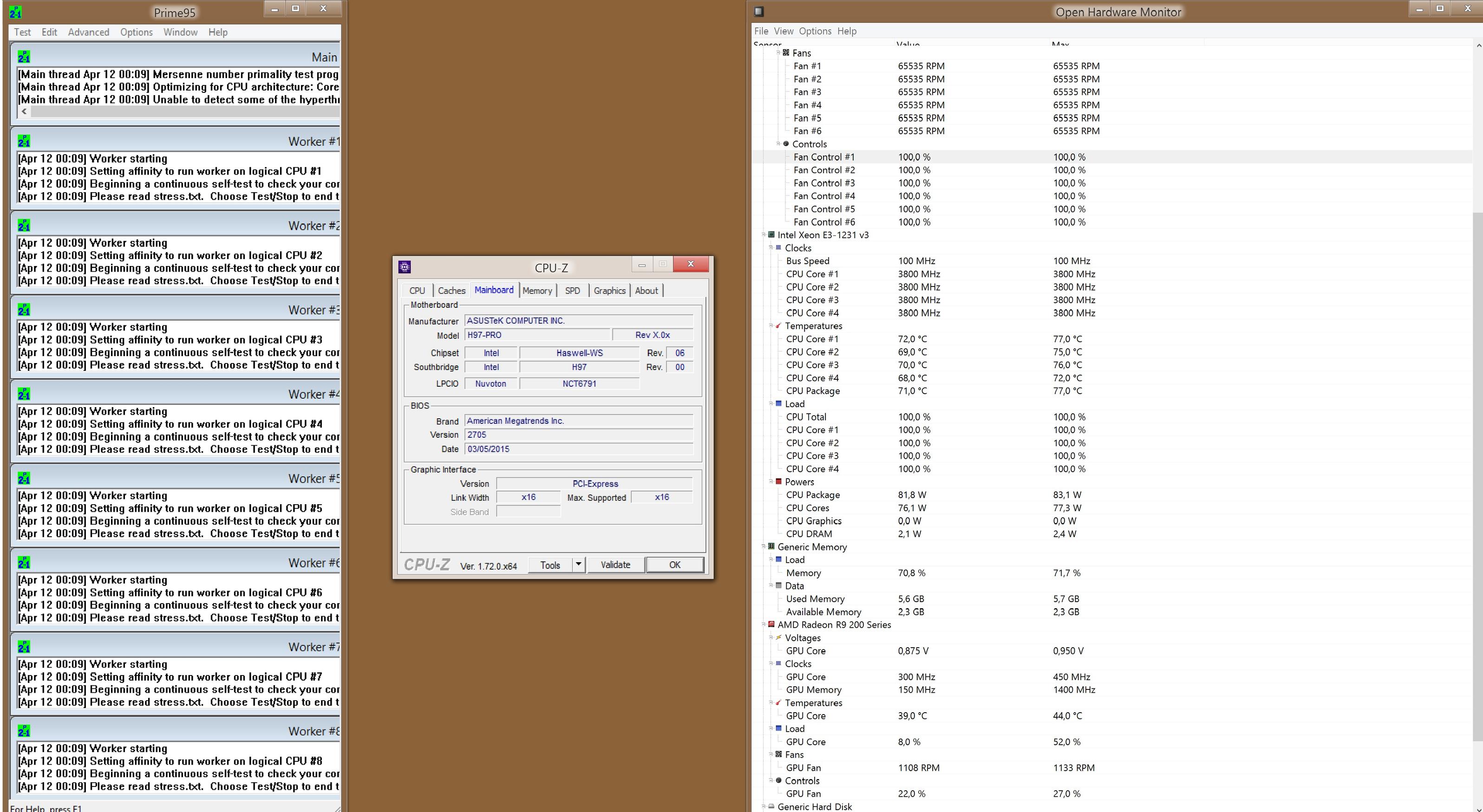The image size is (1483, 812).
Task: Click the Prime95 icon in Main window header
Action: (x=24, y=57)
